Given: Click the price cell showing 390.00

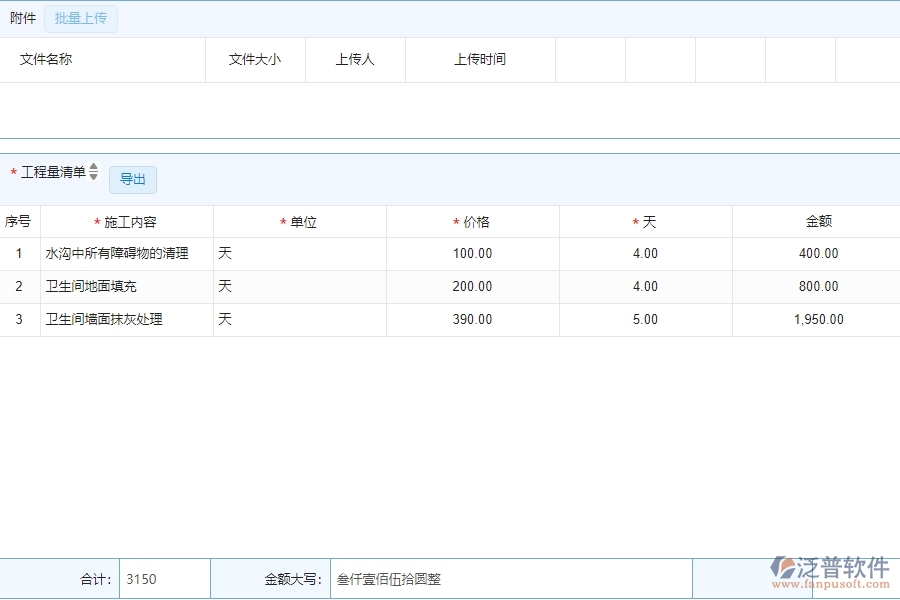Looking at the screenshot, I should [471, 319].
